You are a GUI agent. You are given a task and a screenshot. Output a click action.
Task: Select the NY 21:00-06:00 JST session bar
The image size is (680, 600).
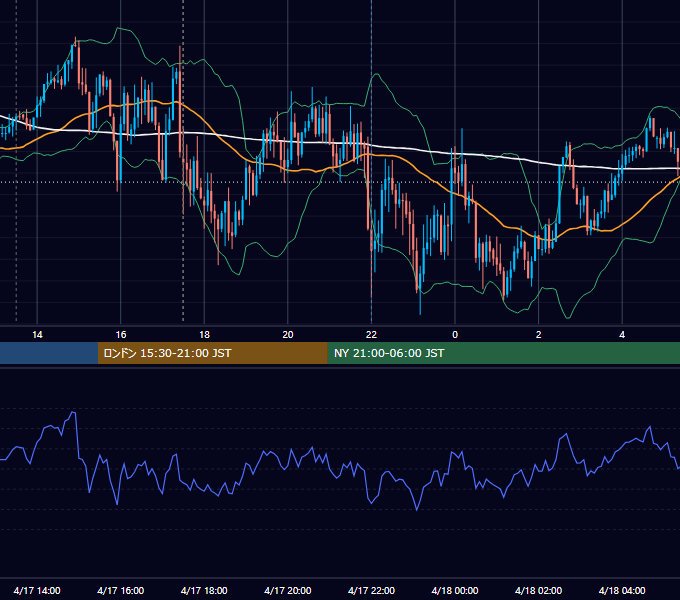[x=503, y=353]
